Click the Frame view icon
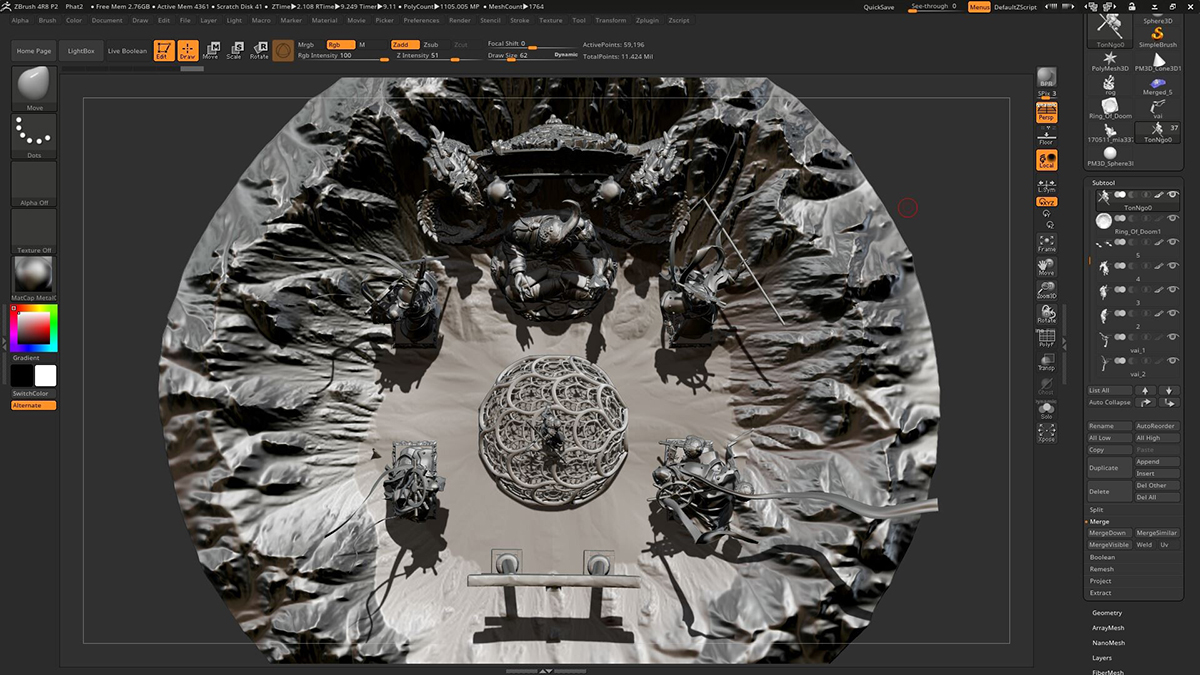The image size is (1200, 675). tap(1046, 243)
